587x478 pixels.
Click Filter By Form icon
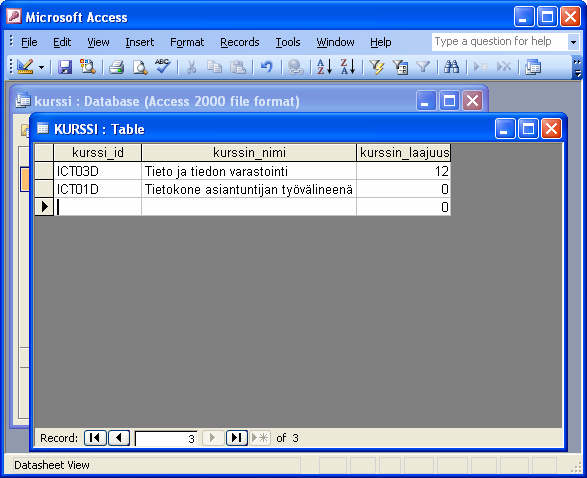(x=400, y=67)
